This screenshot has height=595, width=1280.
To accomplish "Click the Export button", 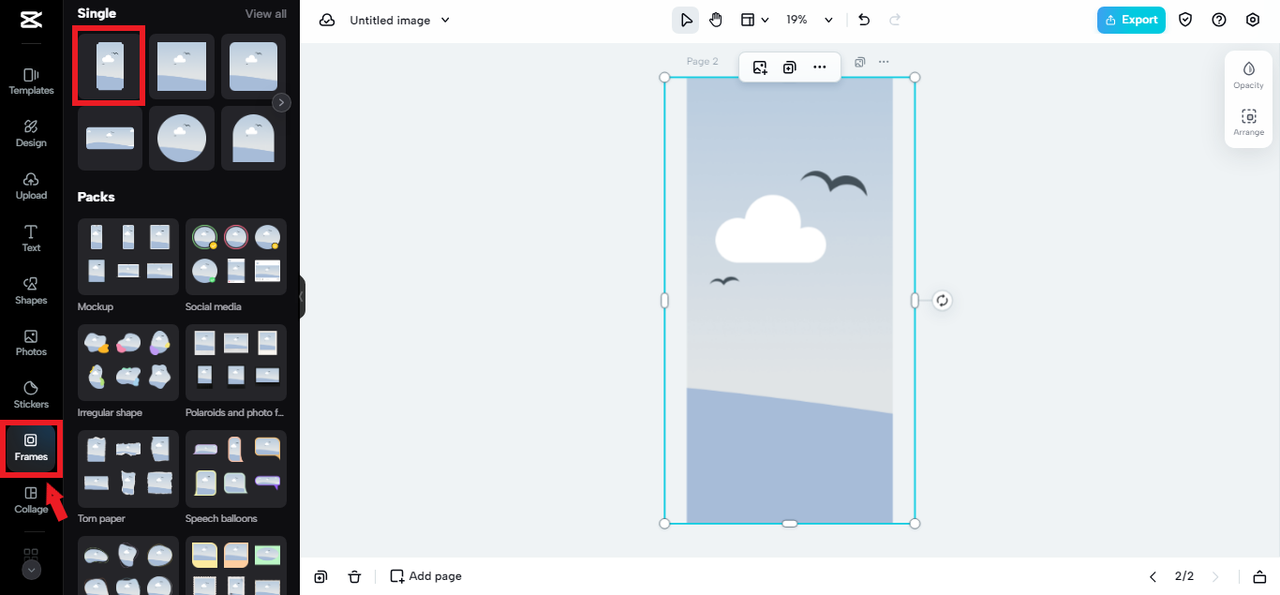I will pyautogui.click(x=1131, y=20).
